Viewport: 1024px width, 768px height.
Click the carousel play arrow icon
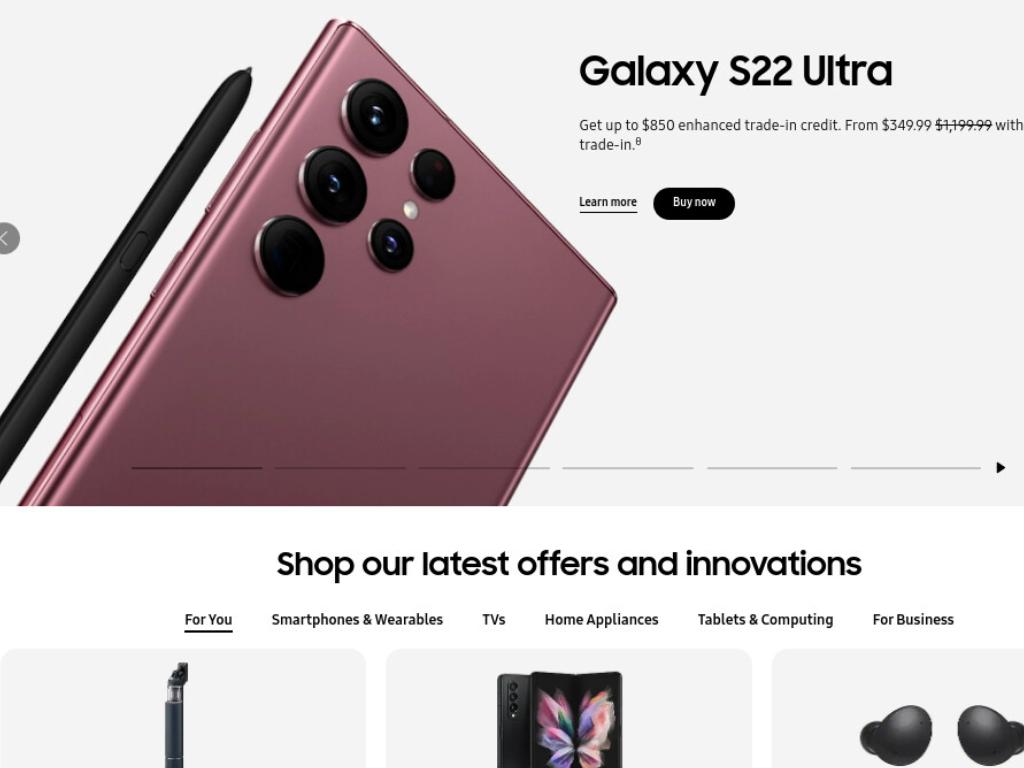click(x=1000, y=468)
